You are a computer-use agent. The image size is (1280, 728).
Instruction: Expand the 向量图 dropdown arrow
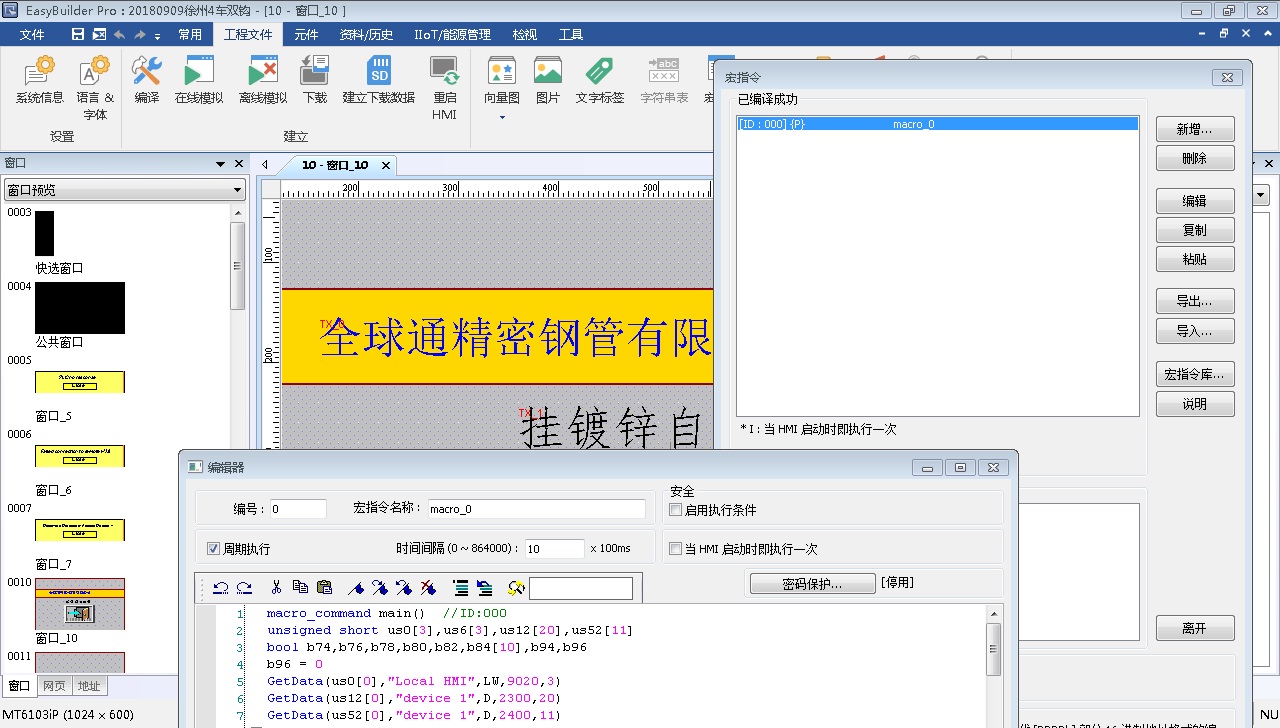click(x=502, y=117)
